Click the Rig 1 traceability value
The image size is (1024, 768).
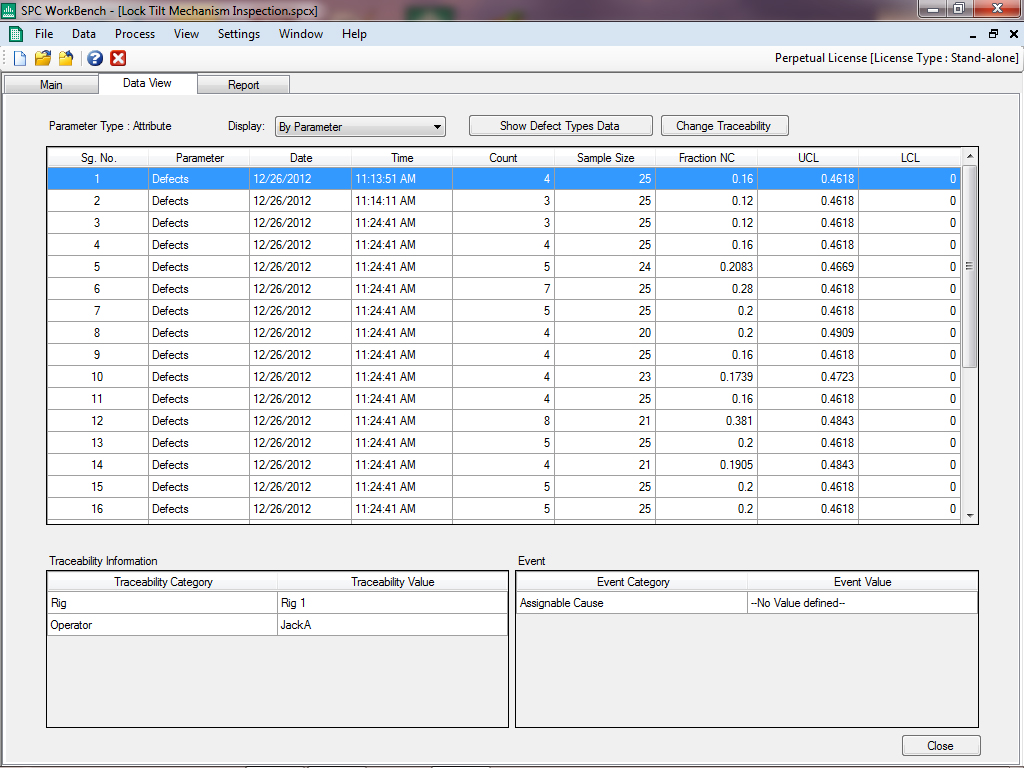pos(392,603)
